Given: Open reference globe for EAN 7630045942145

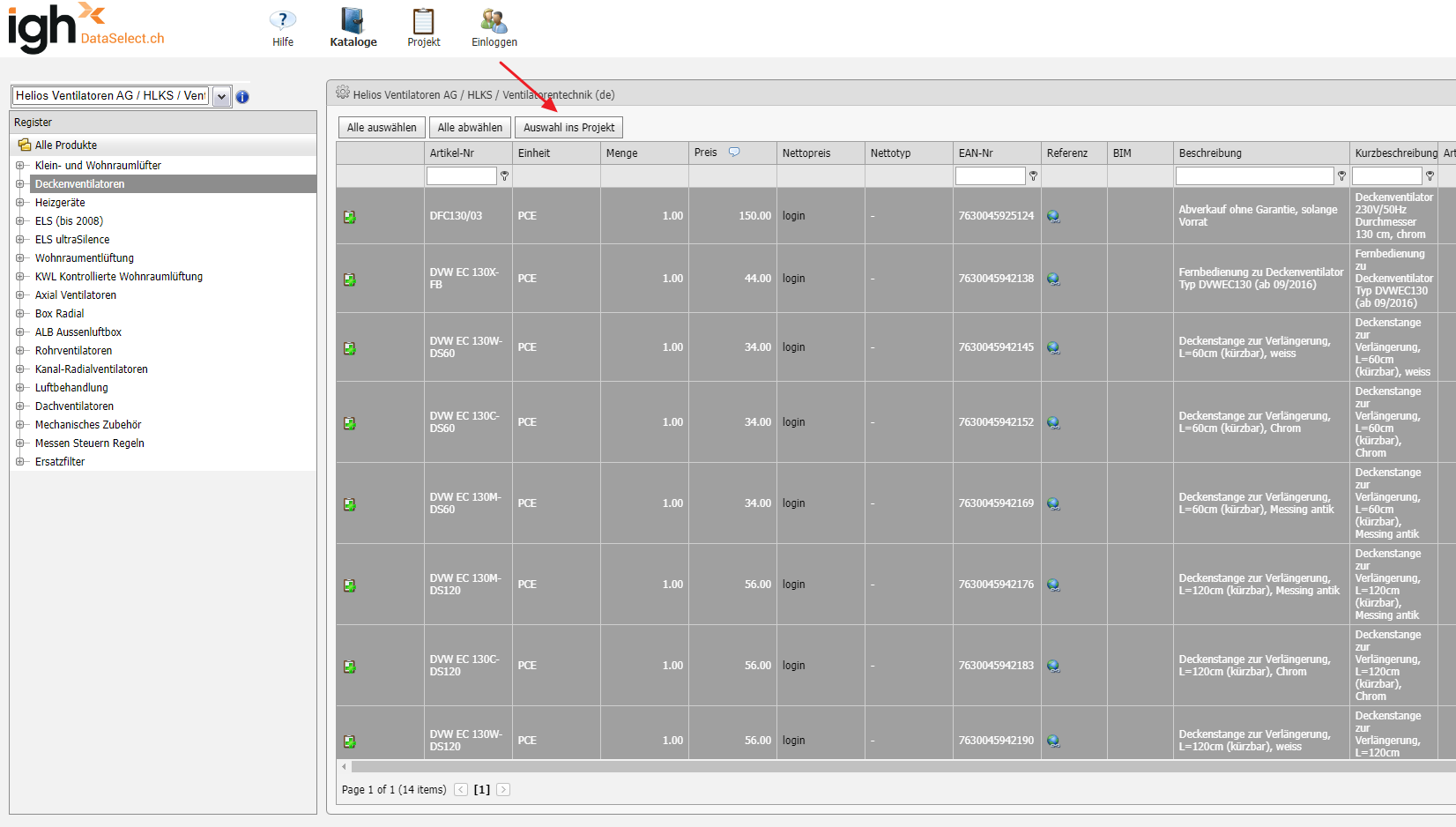Looking at the screenshot, I should coord(1053,348).
